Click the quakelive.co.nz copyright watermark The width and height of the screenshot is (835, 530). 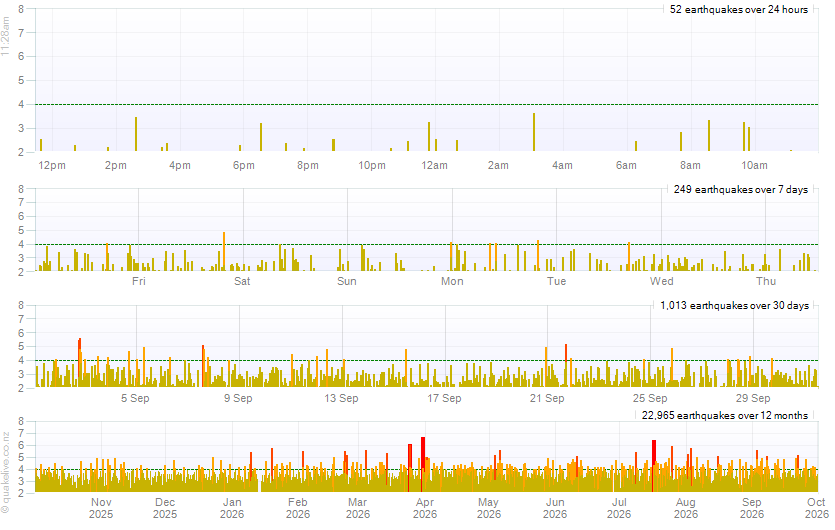[6, 472]
